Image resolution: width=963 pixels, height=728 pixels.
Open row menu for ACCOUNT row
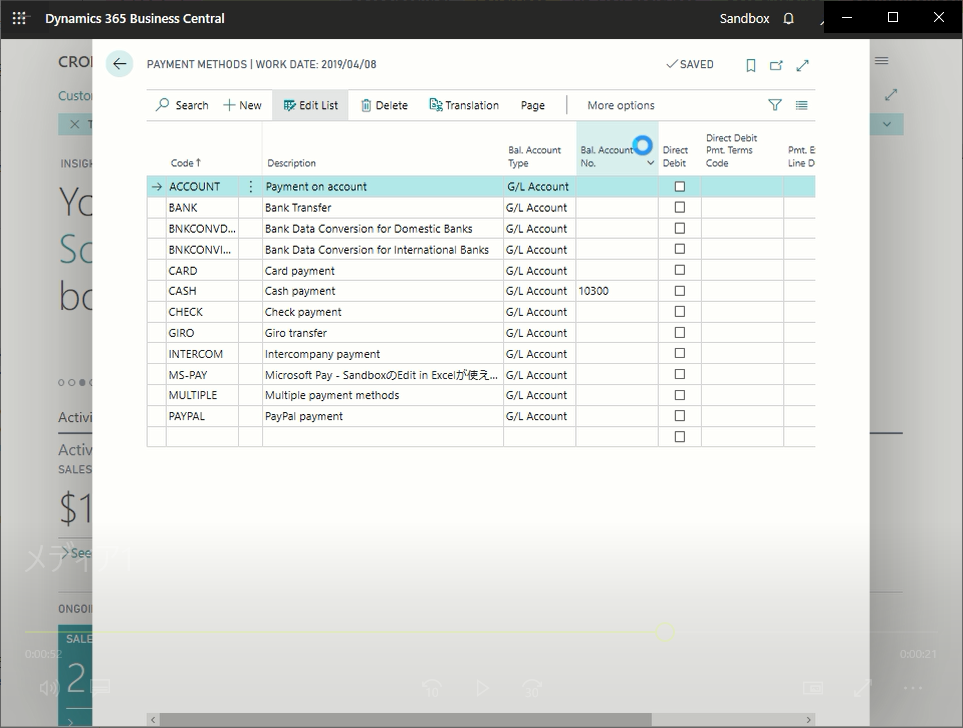[251, 187]
